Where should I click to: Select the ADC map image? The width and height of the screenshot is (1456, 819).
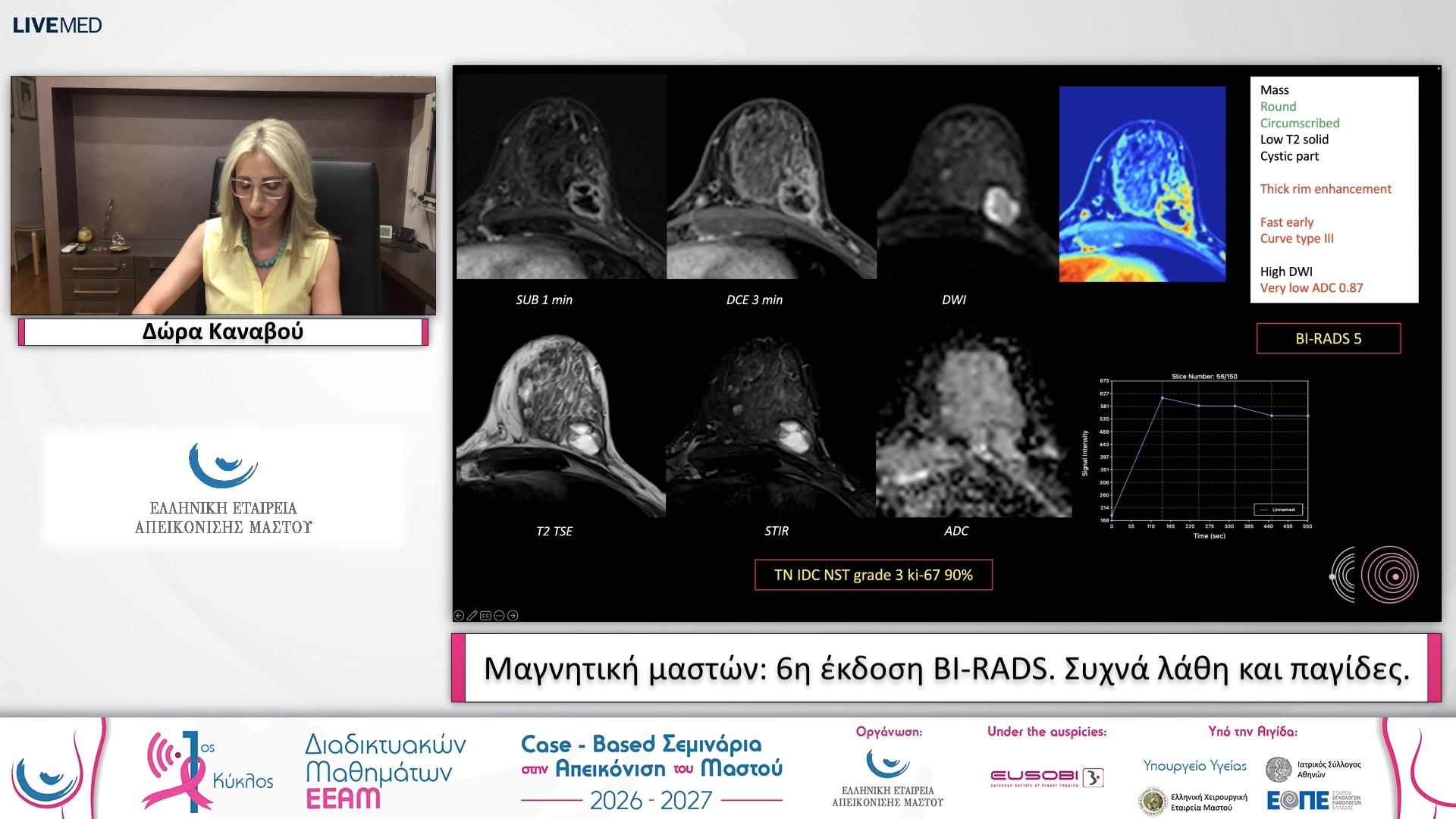pyautogui.click(x=974, y=423)
